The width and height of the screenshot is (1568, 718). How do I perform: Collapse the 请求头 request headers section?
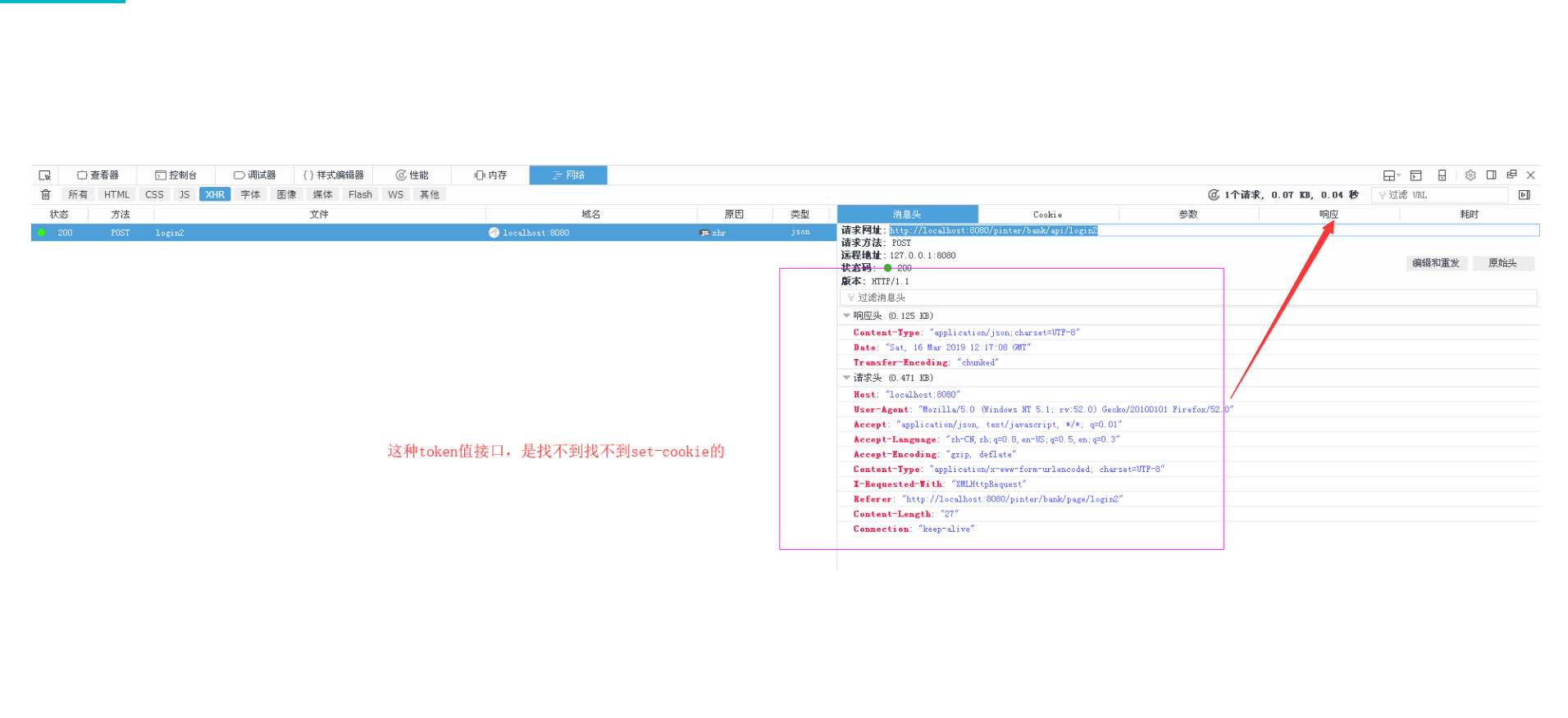(x=847, y=378)
